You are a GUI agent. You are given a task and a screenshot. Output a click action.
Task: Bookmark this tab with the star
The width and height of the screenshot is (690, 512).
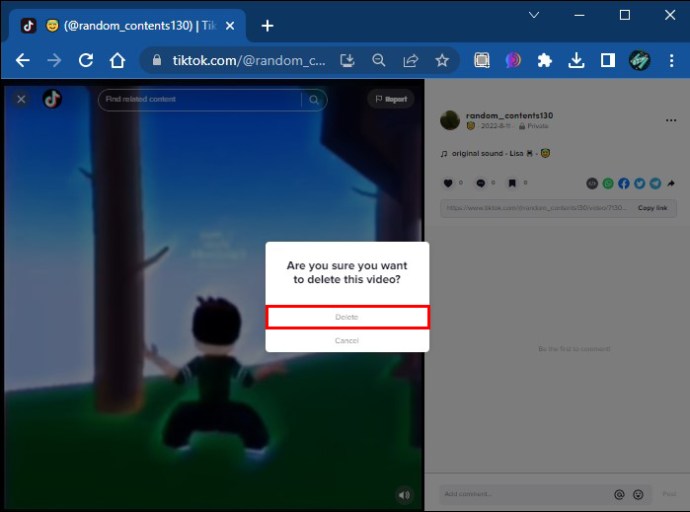[x=442, y=60]
